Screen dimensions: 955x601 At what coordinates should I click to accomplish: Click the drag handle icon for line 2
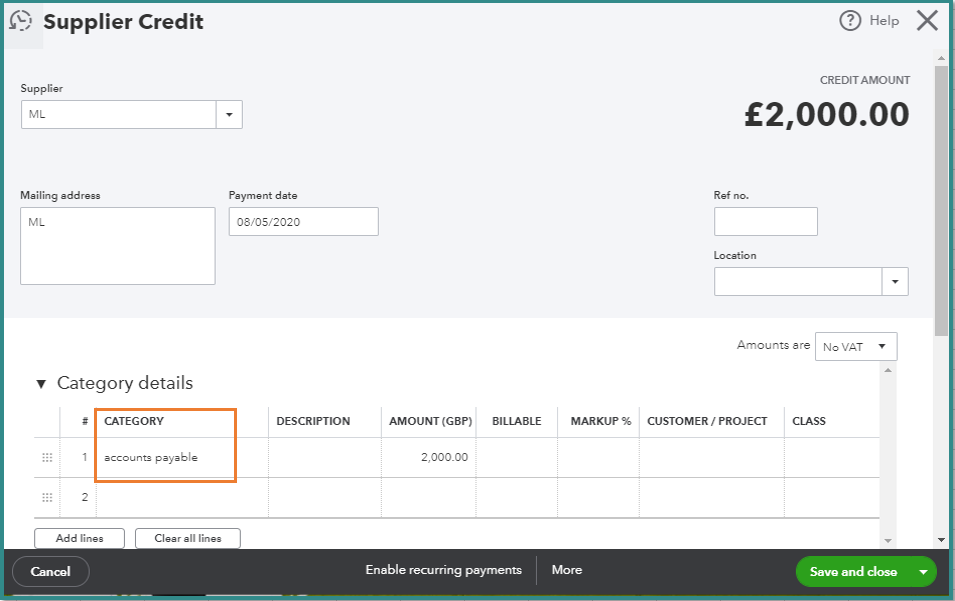coord(46,497)
